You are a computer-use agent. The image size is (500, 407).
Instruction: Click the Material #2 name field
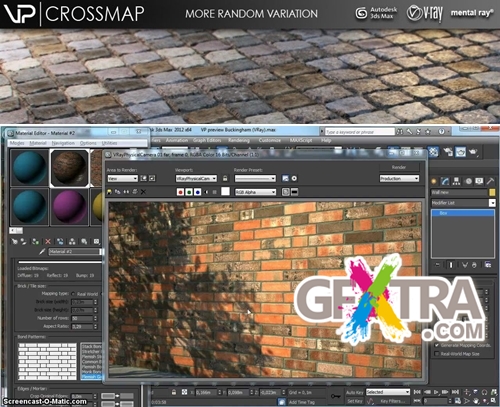pyautogui.click(x=75, y=252)
